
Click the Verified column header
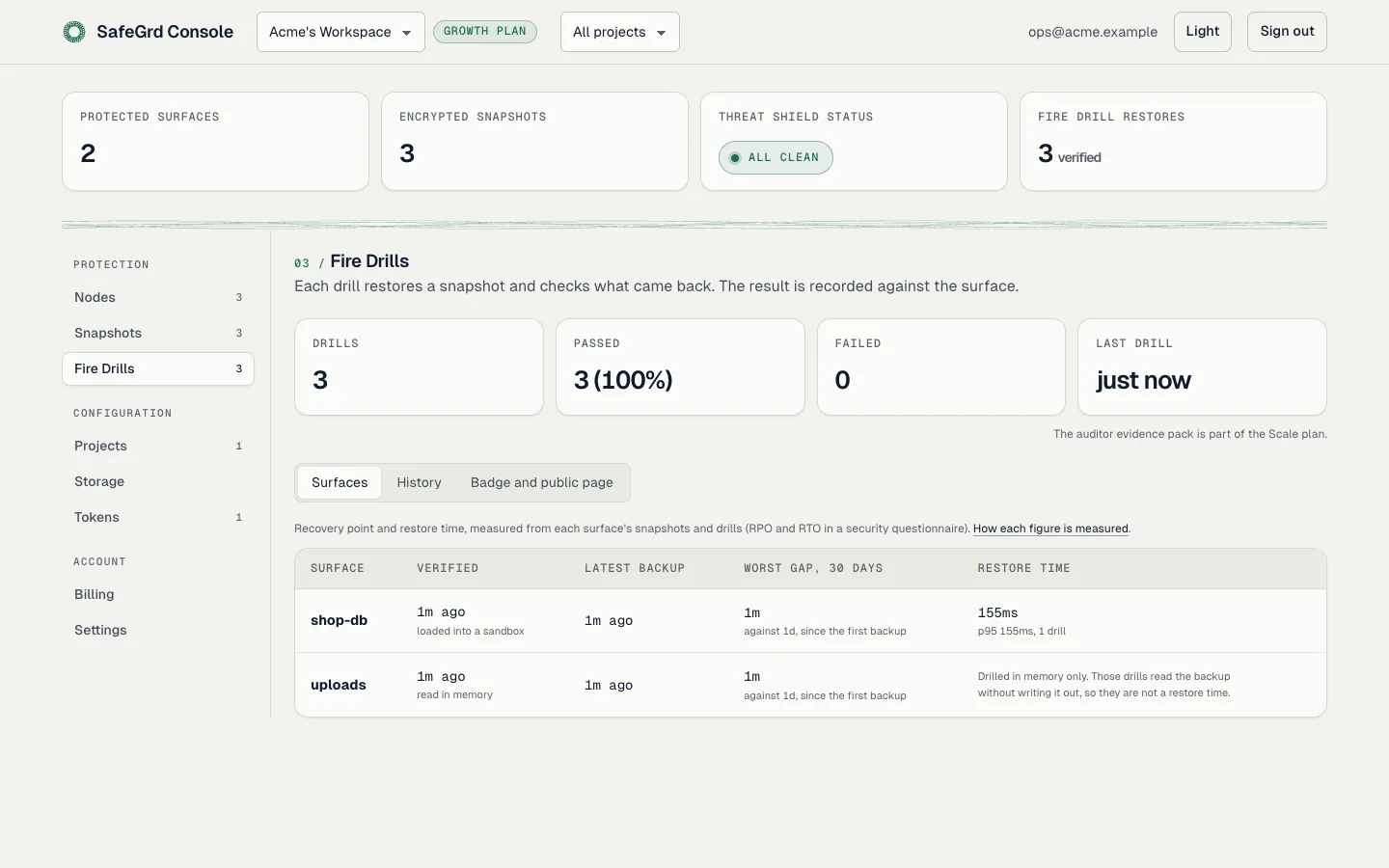[448, 568]
